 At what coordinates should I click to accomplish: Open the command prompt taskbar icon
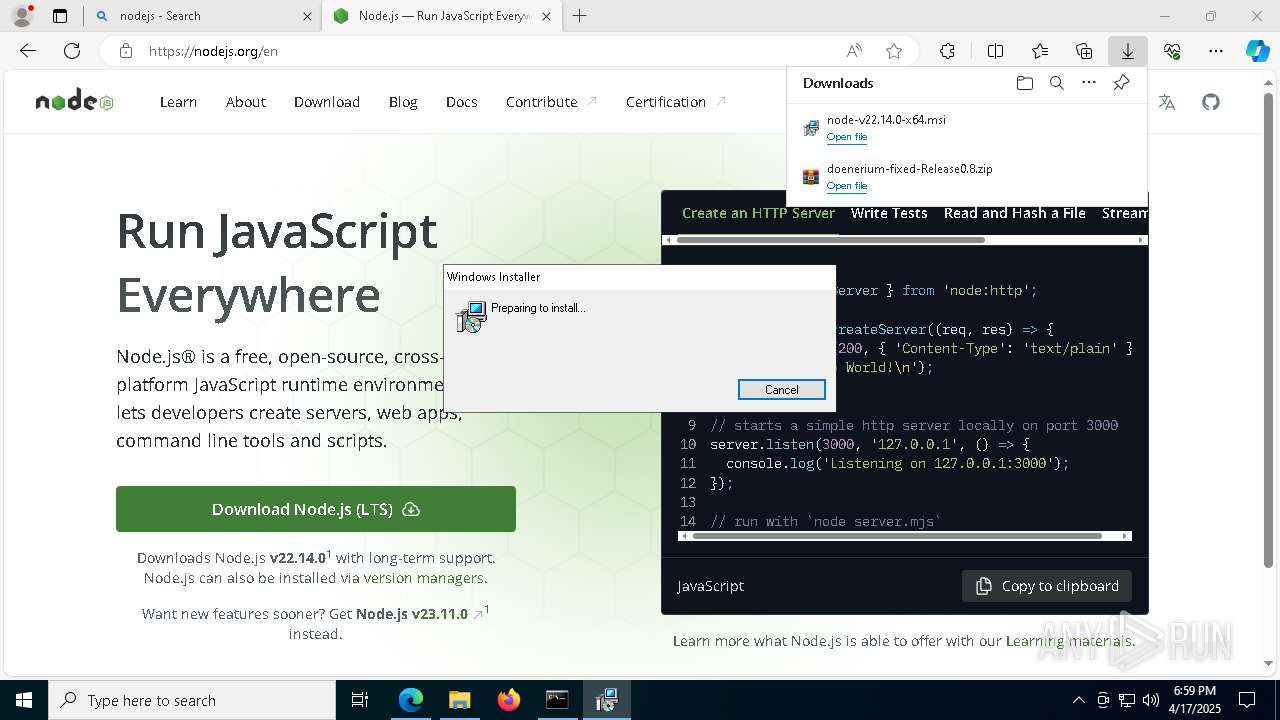point(557,700)
